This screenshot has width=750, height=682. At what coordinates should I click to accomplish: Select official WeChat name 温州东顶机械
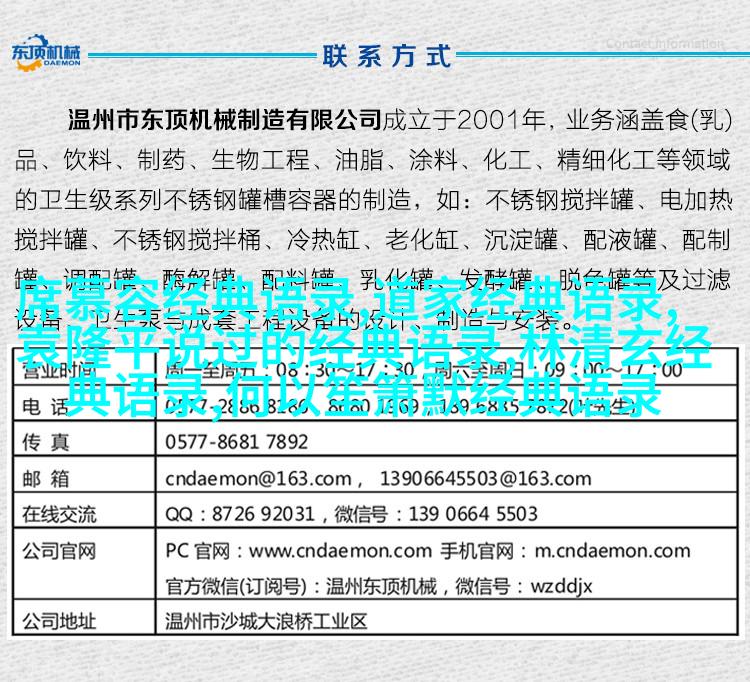point(381,586)
